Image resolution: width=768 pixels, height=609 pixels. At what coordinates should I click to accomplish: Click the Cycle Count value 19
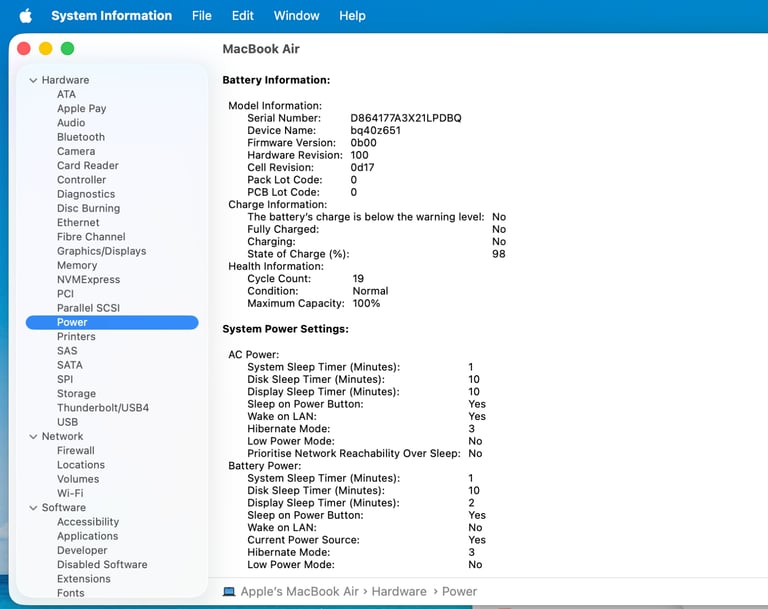pyautogui.click(x=358, y=279)
